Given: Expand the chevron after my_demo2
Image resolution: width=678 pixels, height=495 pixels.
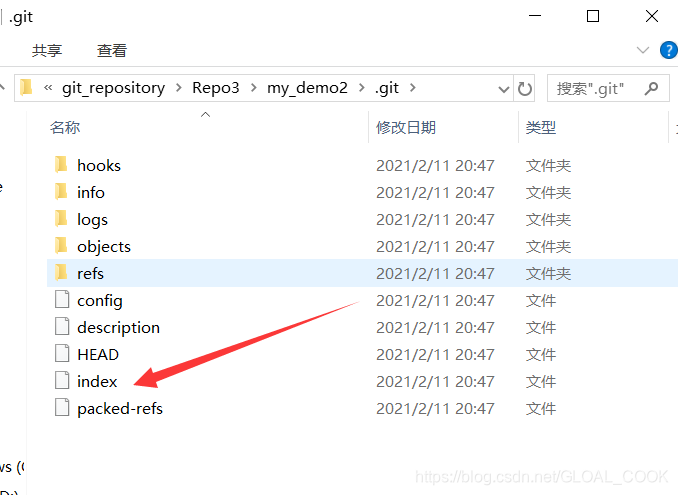Looking at the screenshot, I should coord(361,88).
